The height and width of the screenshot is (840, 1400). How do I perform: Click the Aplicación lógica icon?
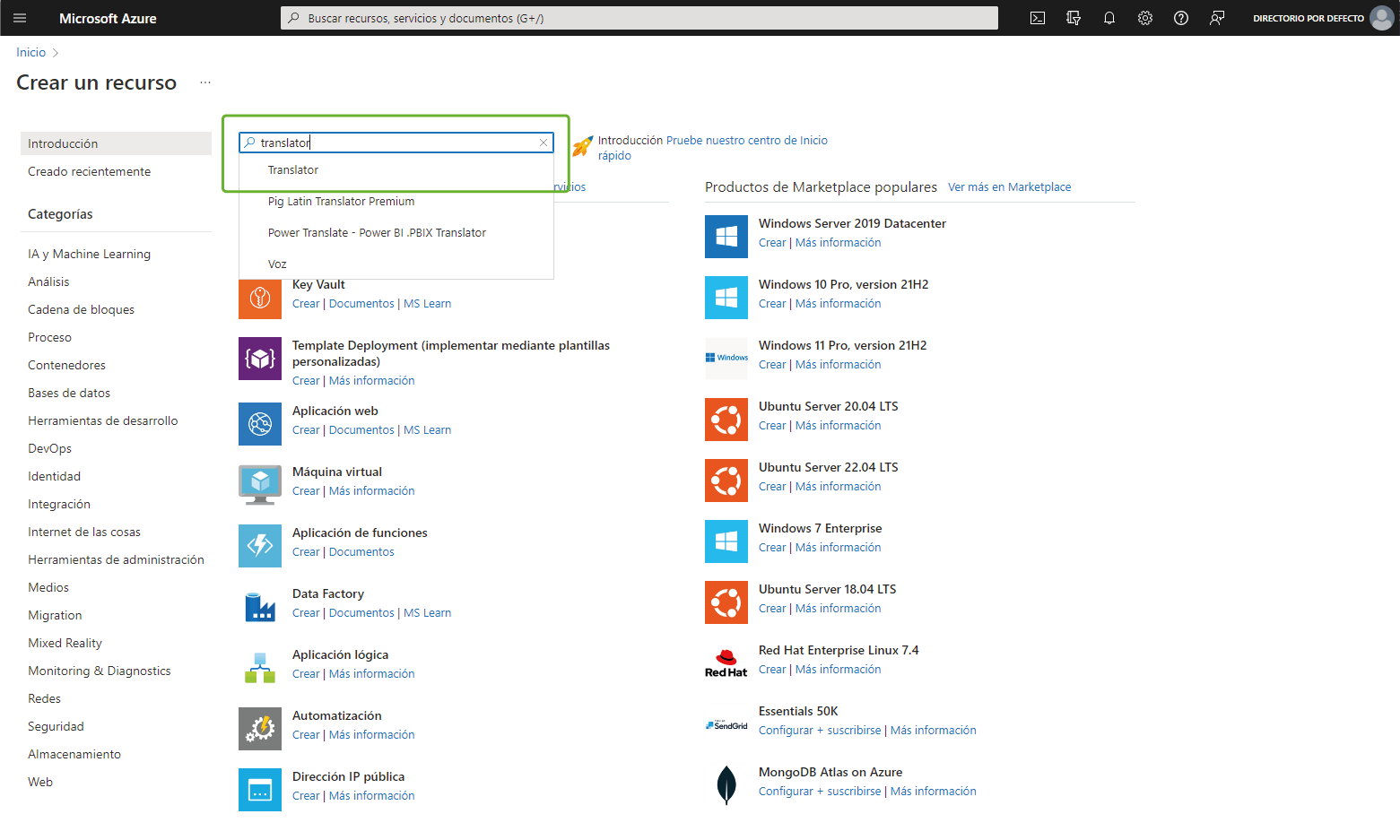pyautogui.click(x=260, y=668)
